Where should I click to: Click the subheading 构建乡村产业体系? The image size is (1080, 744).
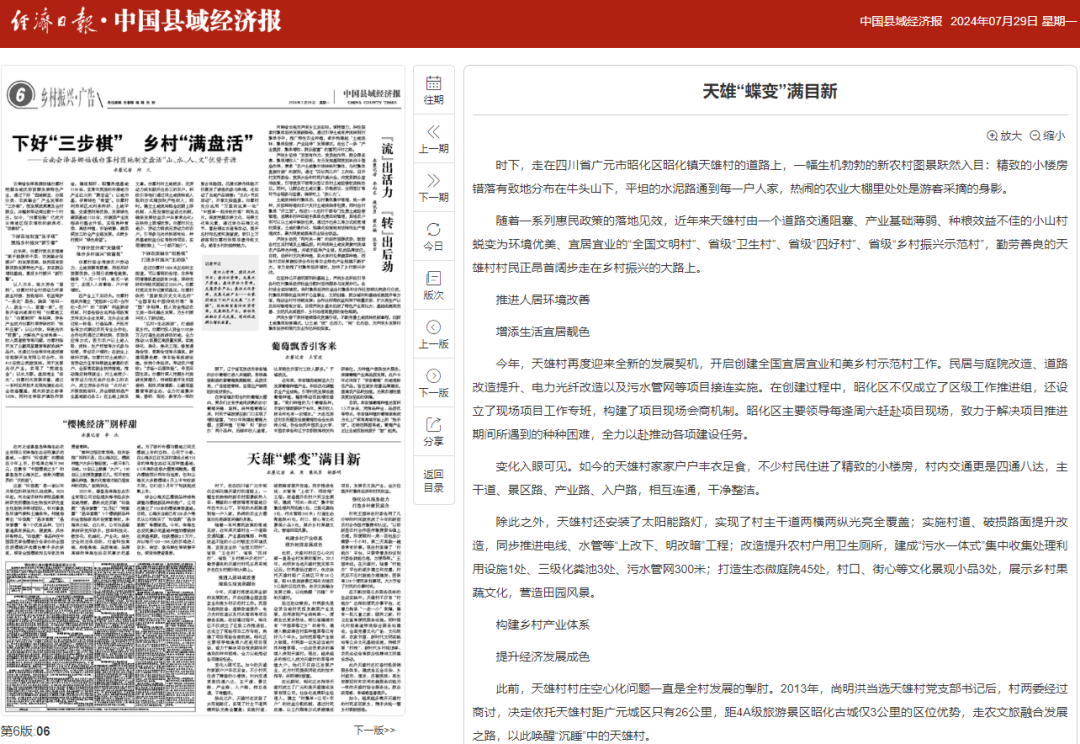543,625
